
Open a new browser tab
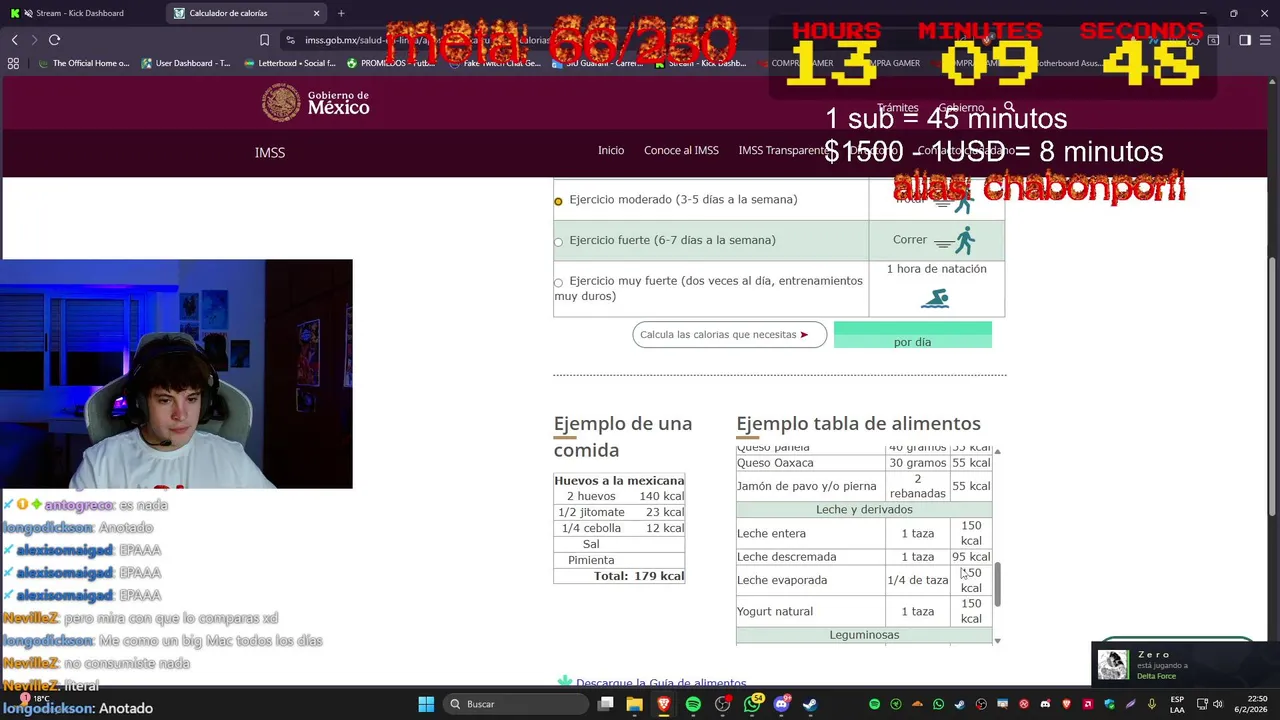click(341, 13)
